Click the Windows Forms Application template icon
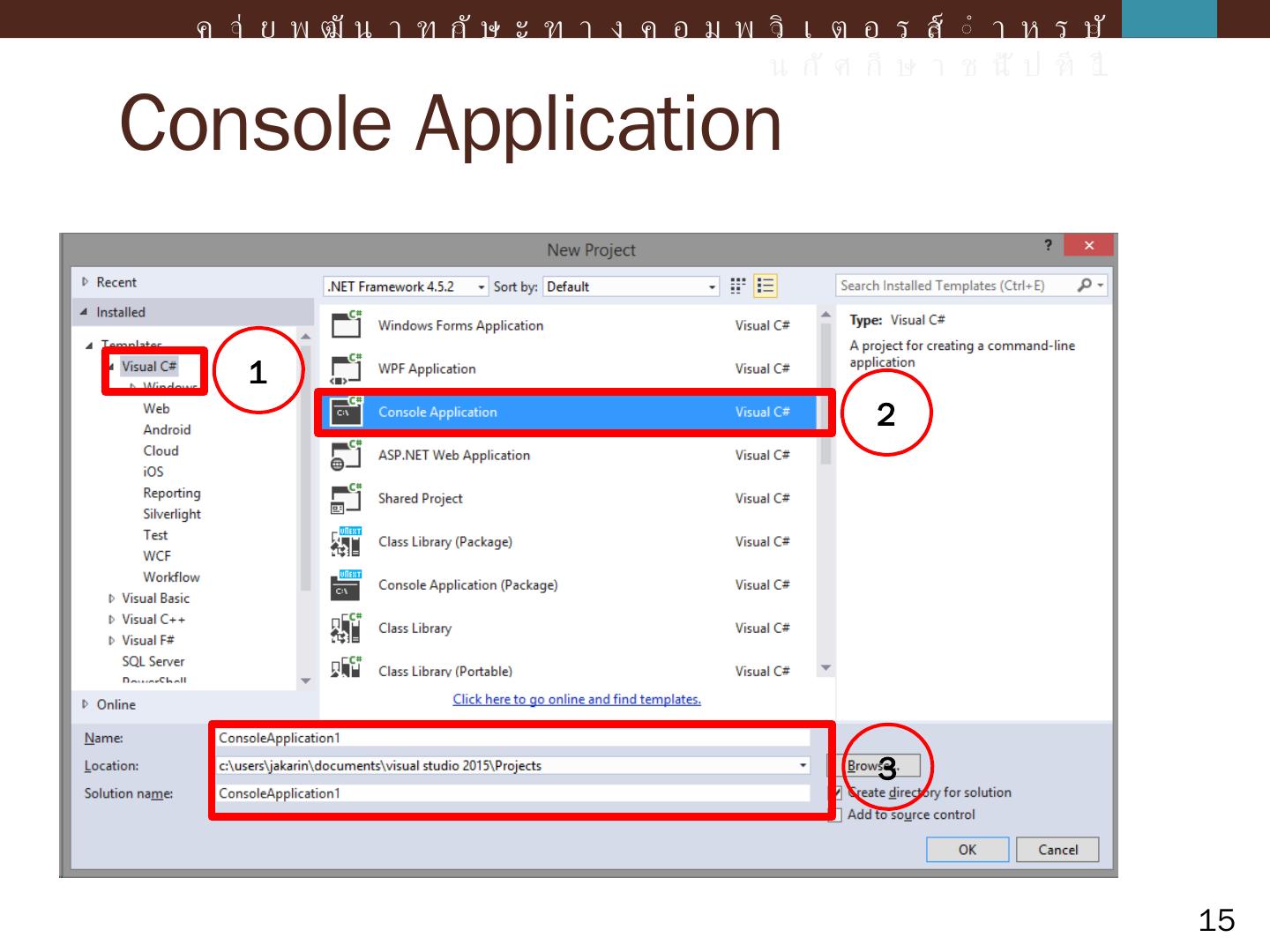 tap(346, 324)
